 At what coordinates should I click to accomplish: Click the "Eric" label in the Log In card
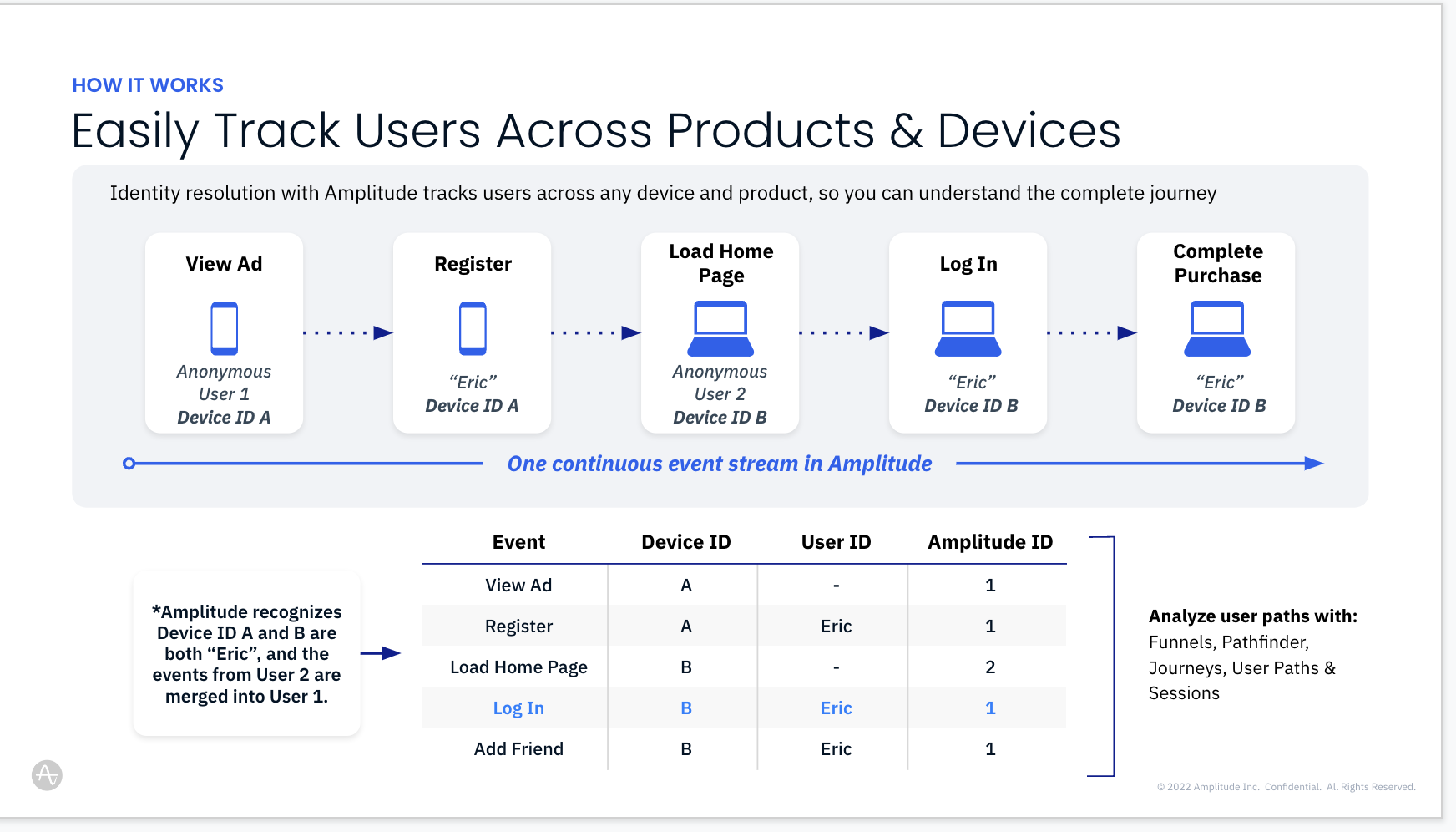[x=972, y=383]
